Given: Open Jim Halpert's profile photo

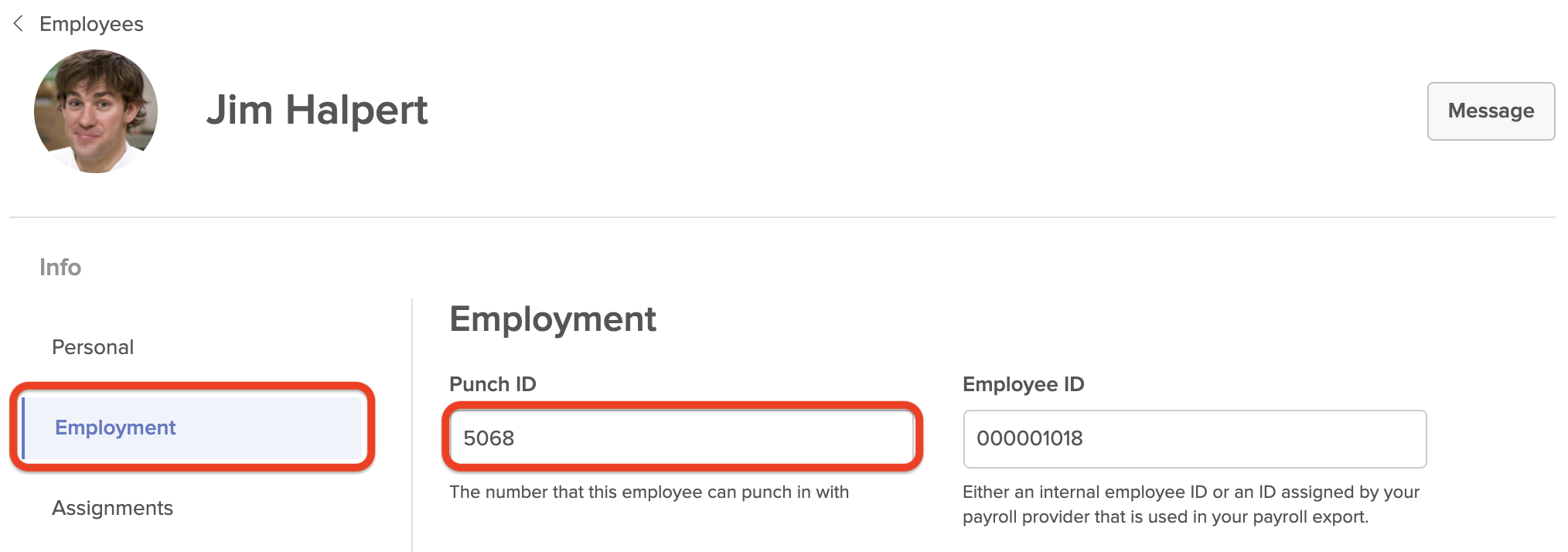Looking at the screenshot, I should pyautogui.click(x=96, y=111).
